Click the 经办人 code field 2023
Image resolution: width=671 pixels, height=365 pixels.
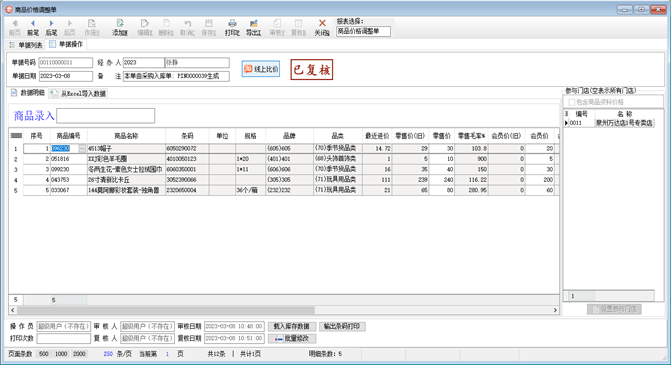(x=143, y=62)
